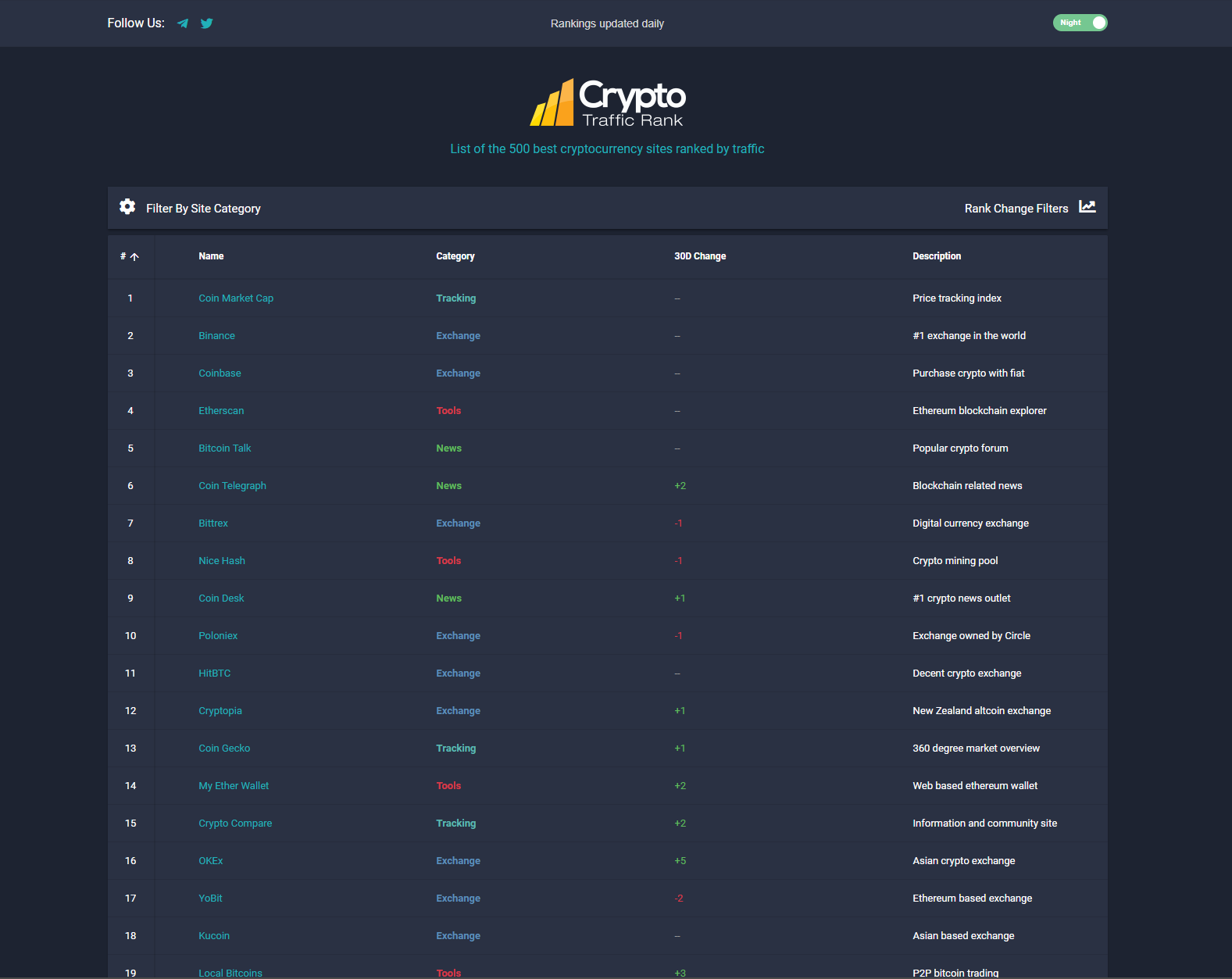Image resolution: width=1232 pixels, height=979 pixels.
Task: Click News category in Bitcoin Talk row
Action: (x=449, y=448)
